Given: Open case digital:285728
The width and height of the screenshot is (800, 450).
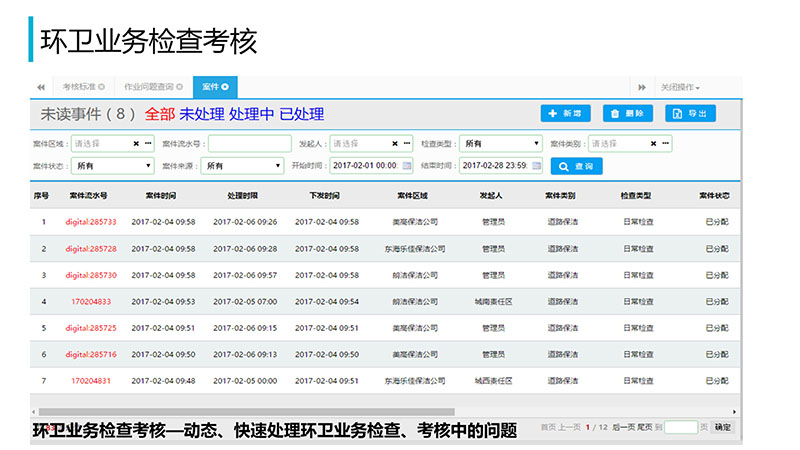Looking at the screenshot, I should click(91, 248).
